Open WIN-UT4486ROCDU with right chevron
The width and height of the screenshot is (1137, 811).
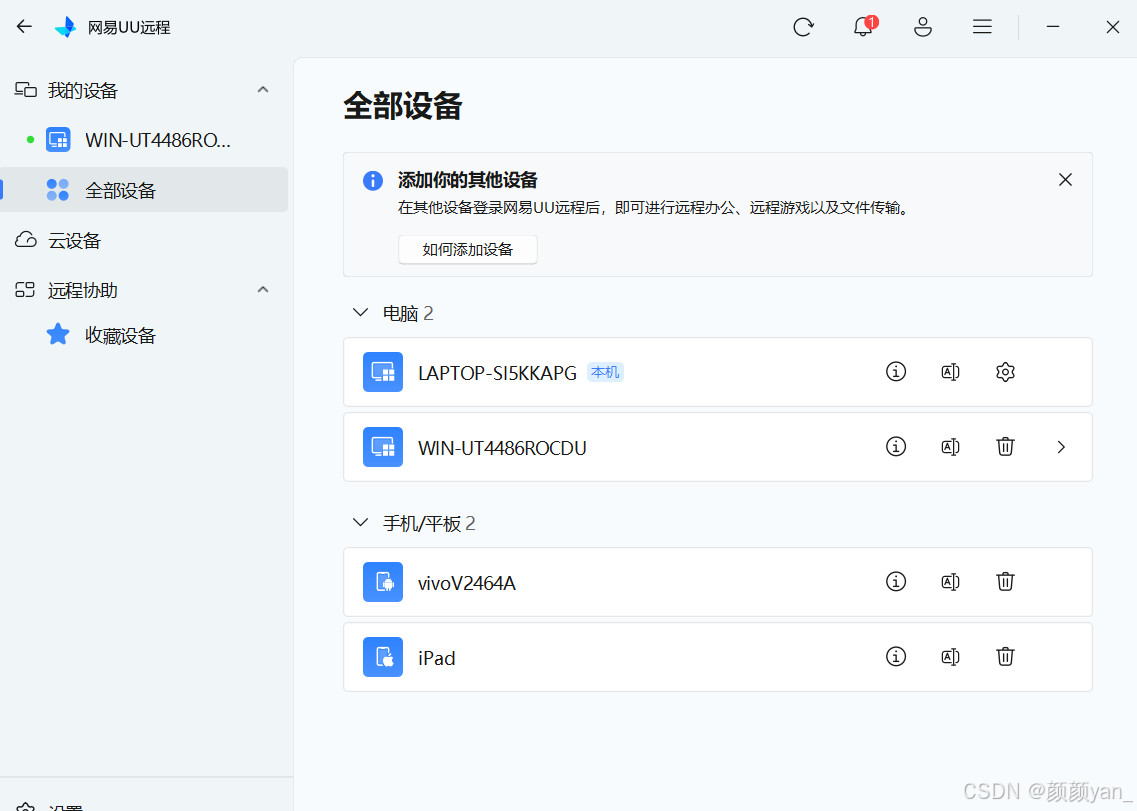[x=1061, y=447]
